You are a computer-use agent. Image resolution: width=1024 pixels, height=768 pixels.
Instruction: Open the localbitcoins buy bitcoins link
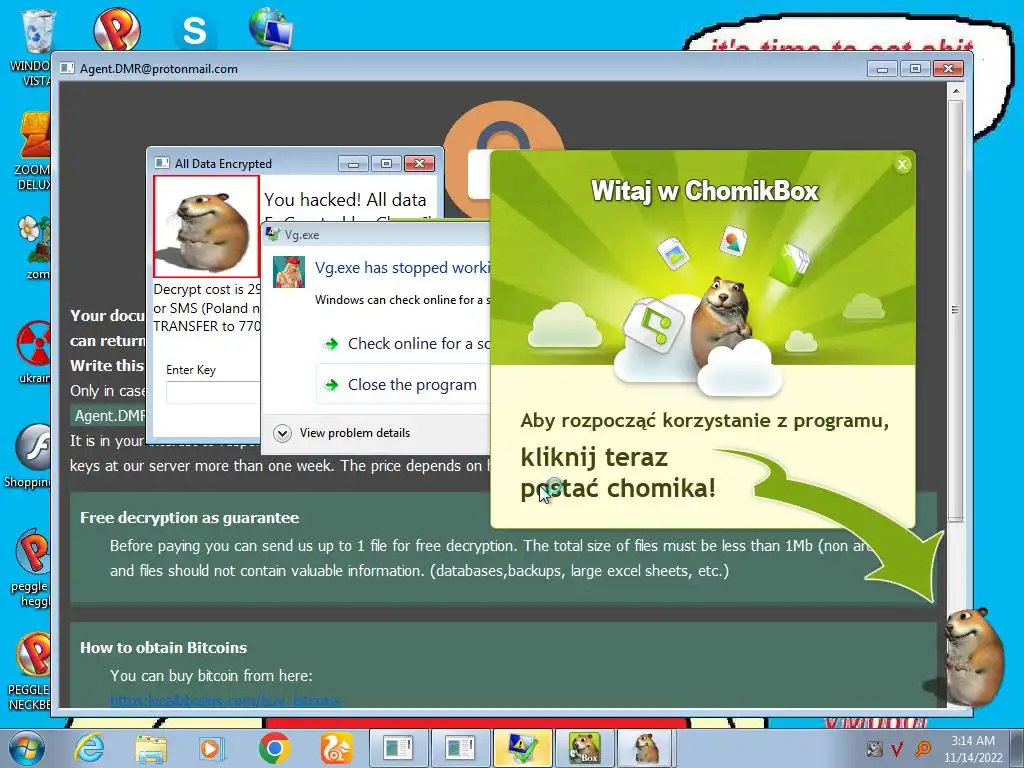(x=225, y=701)
